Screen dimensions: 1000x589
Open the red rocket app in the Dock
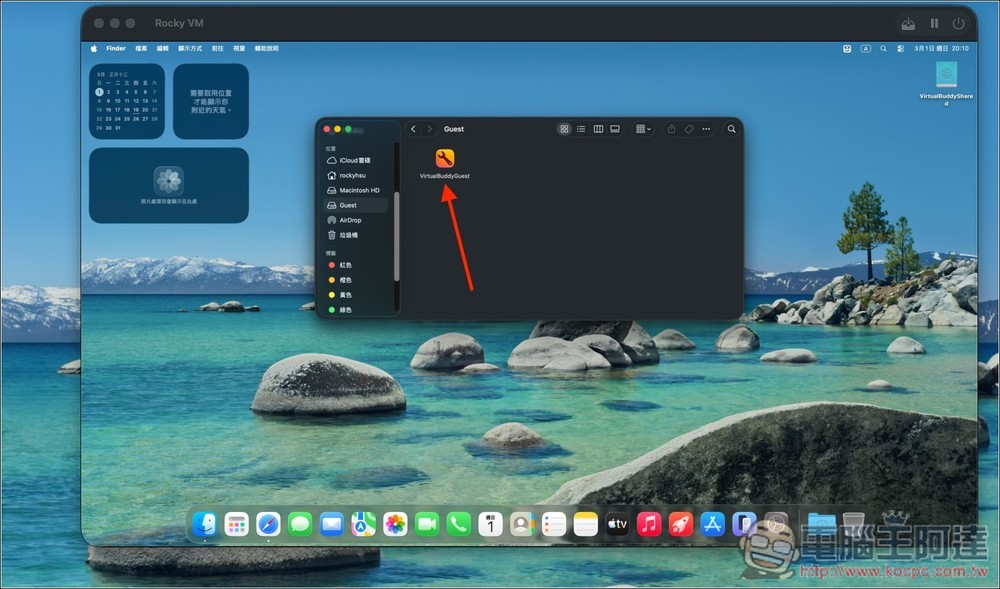(x=680, y=525)
